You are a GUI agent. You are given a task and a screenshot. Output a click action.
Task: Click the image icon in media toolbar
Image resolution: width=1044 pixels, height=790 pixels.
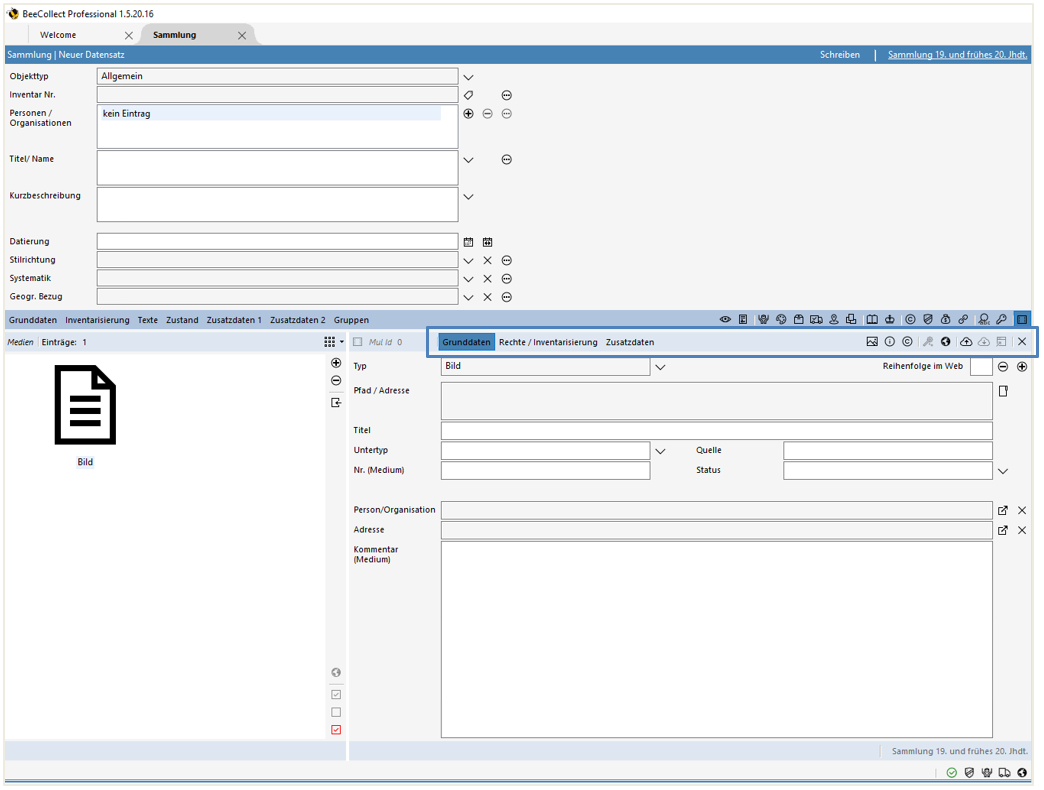872,342
